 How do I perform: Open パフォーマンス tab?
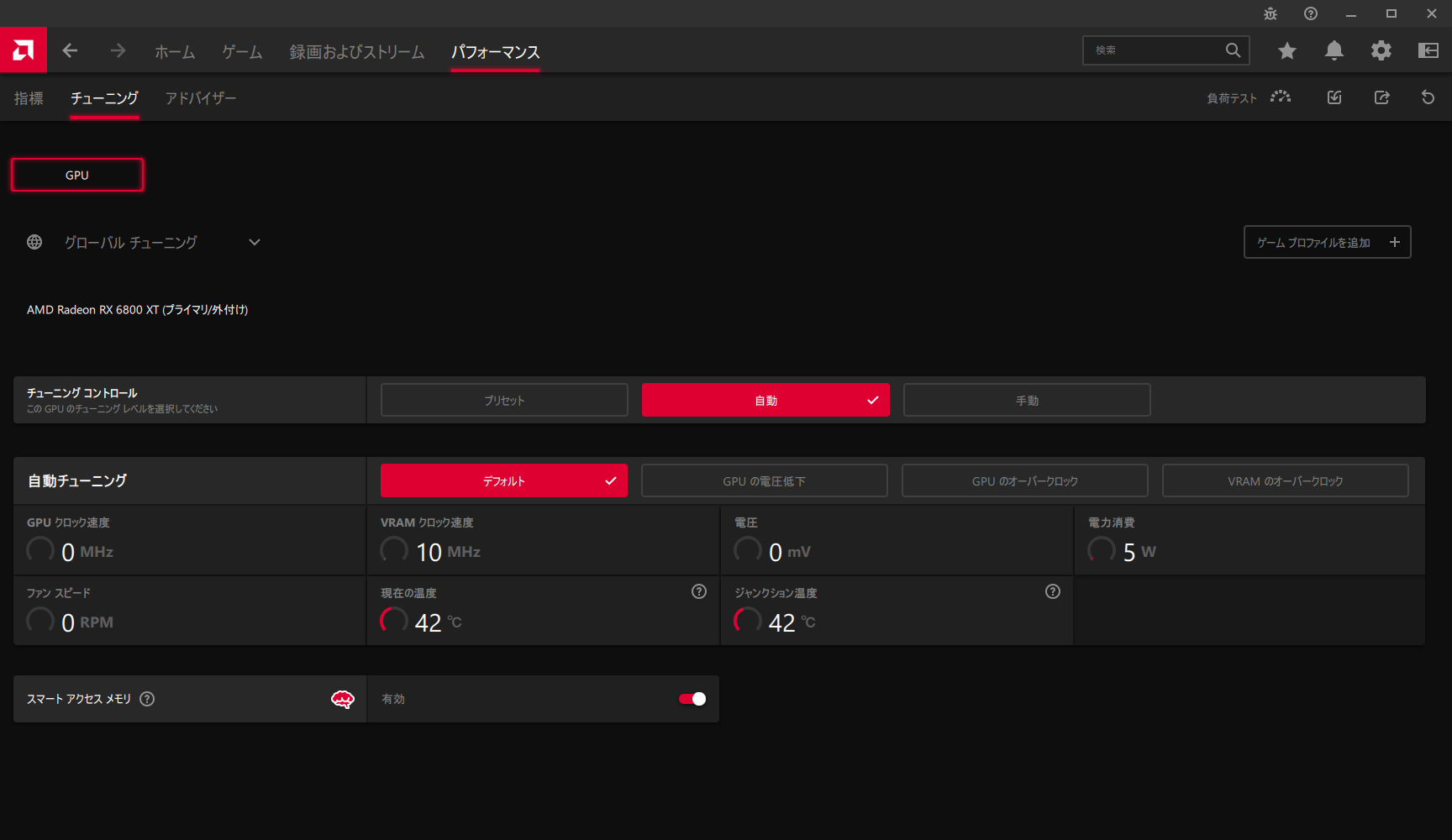pos(496,51)
